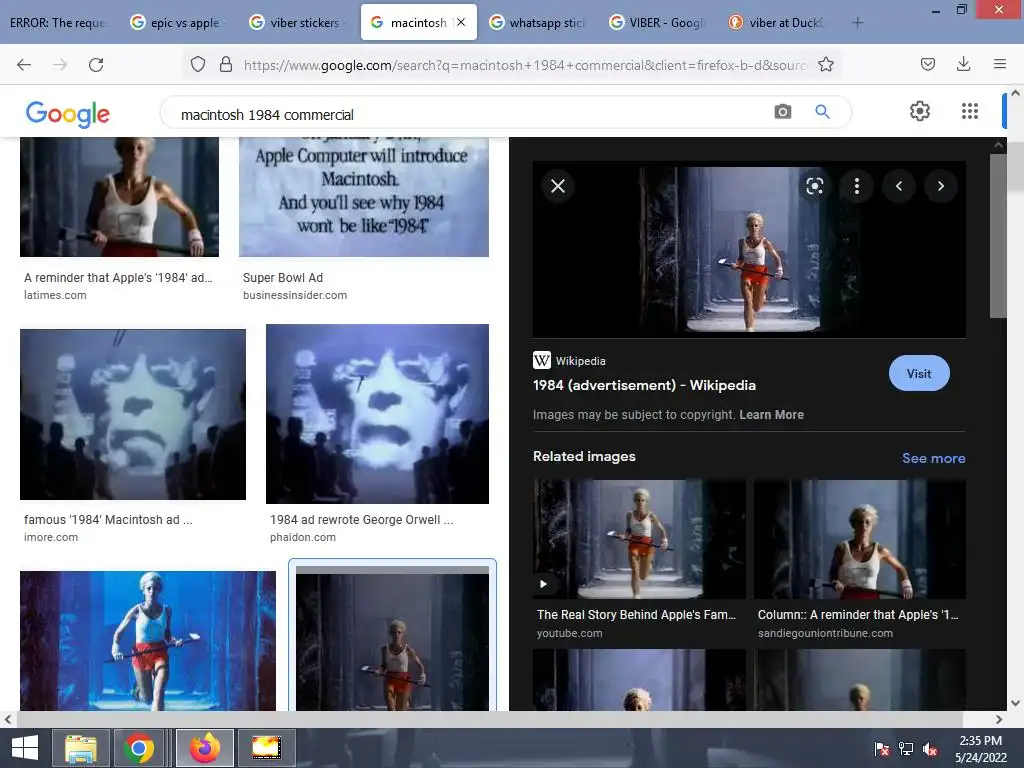This screenshot has height=768, width=1024.
Task: Search by image with camera icon
Action: point(782,112)
